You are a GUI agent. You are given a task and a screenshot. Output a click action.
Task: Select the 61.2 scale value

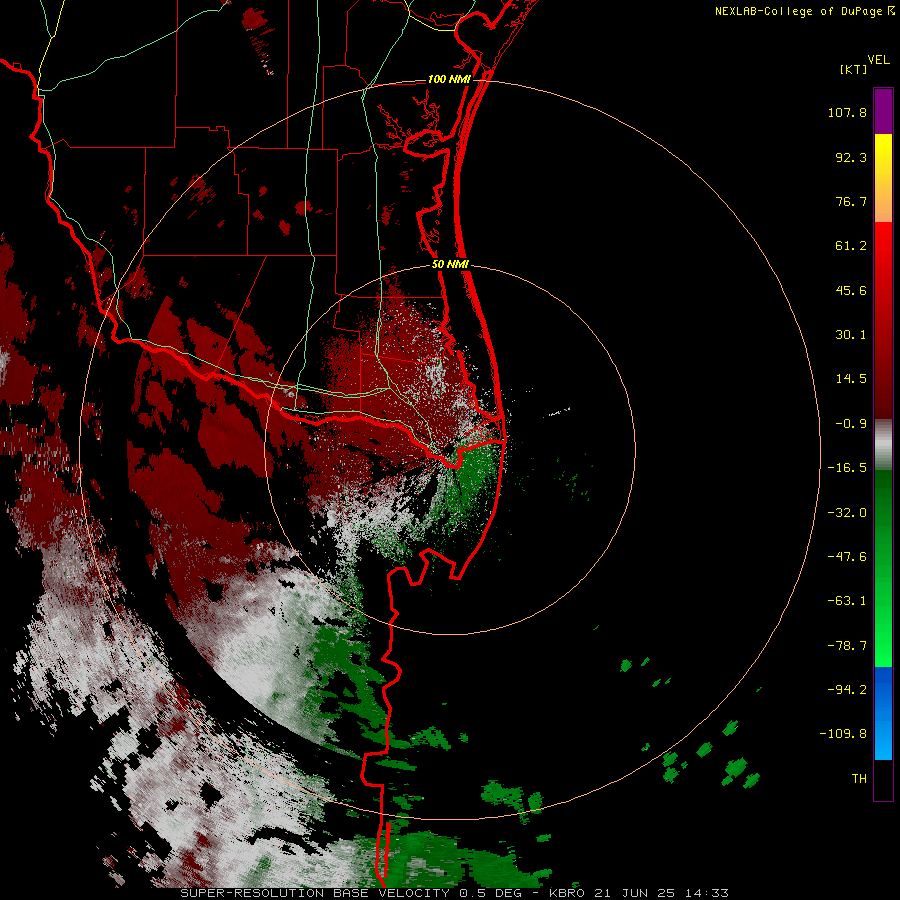[851, 246]
